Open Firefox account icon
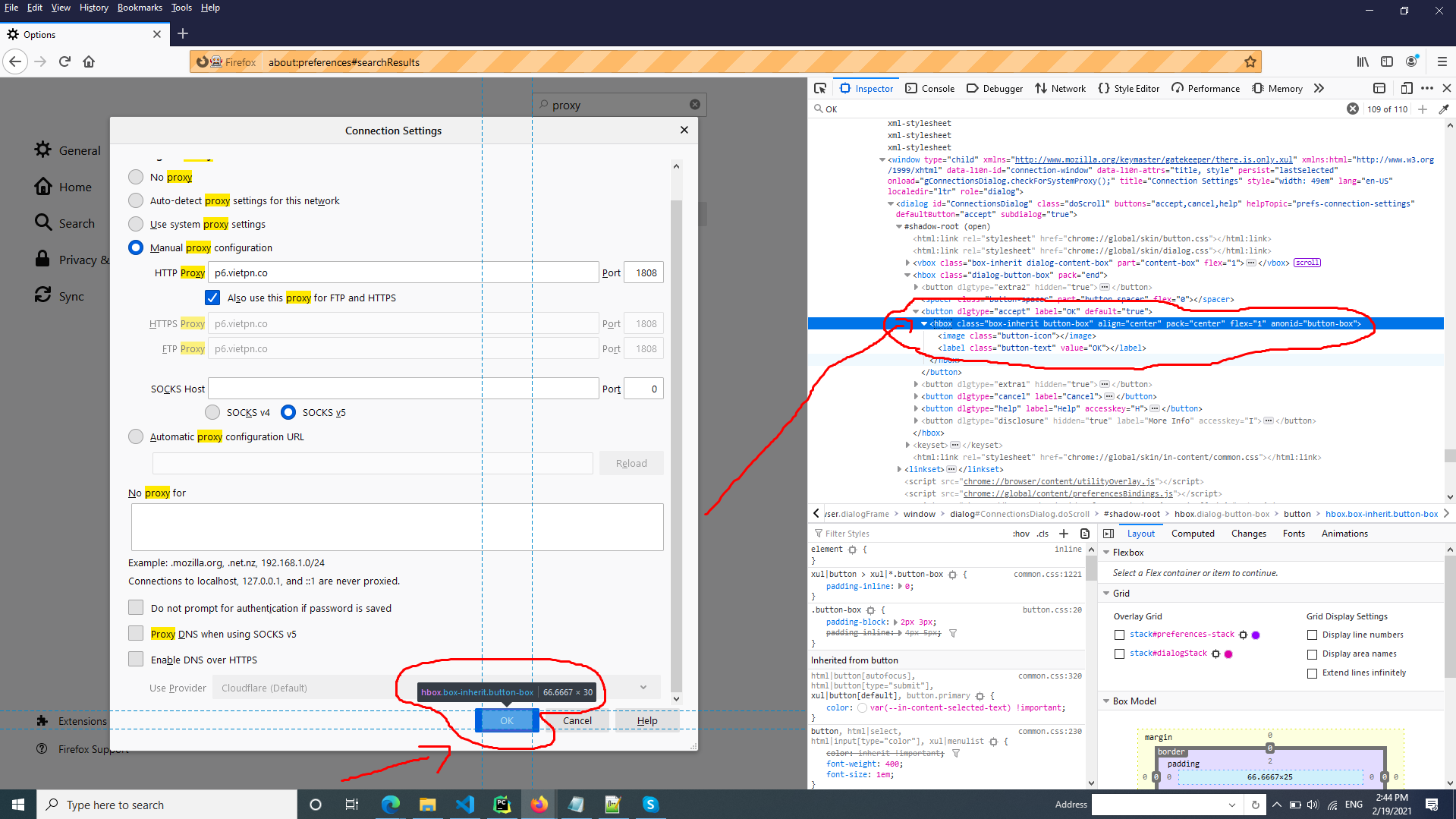1456x819 pixels. [1412, 61]
